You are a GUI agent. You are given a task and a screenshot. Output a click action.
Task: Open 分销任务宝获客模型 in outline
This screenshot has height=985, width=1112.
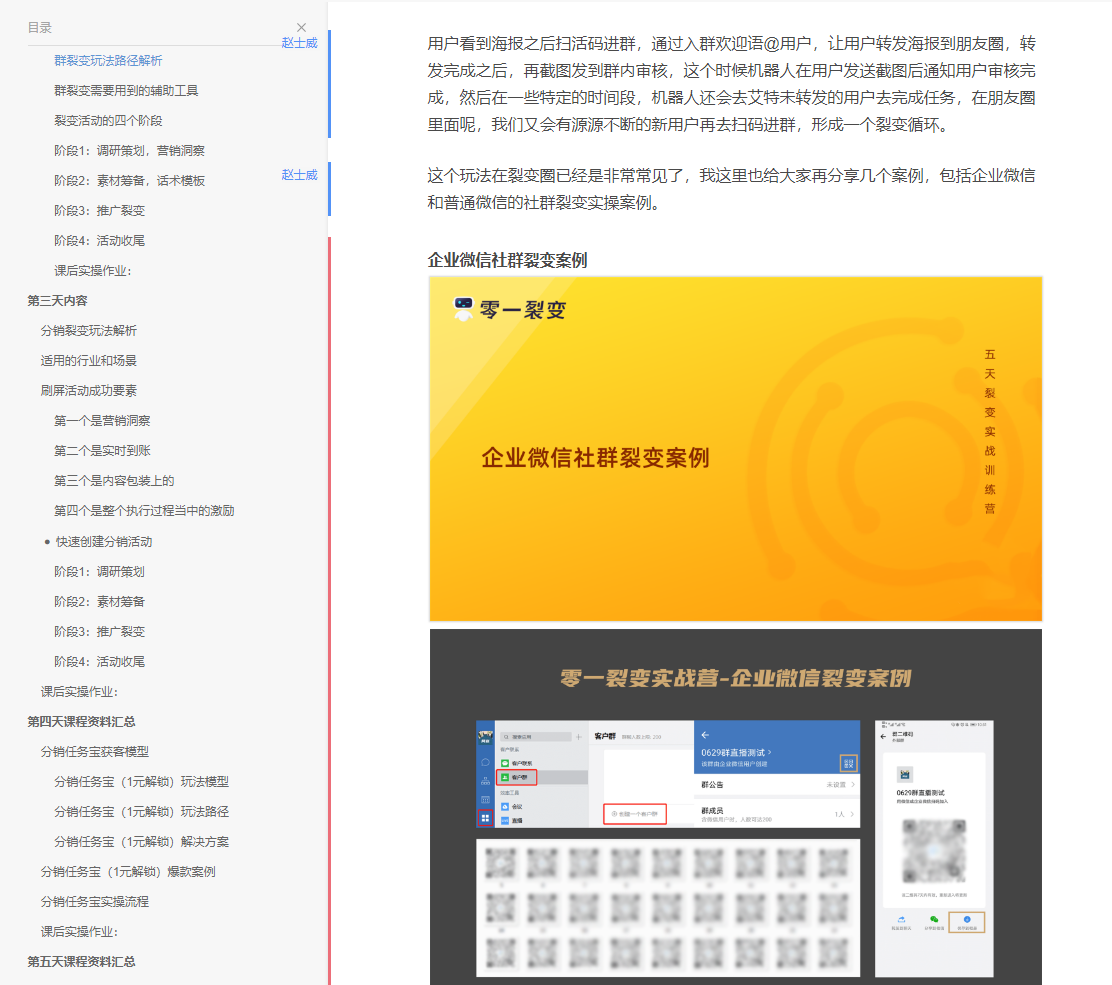[x=95, y=752]
